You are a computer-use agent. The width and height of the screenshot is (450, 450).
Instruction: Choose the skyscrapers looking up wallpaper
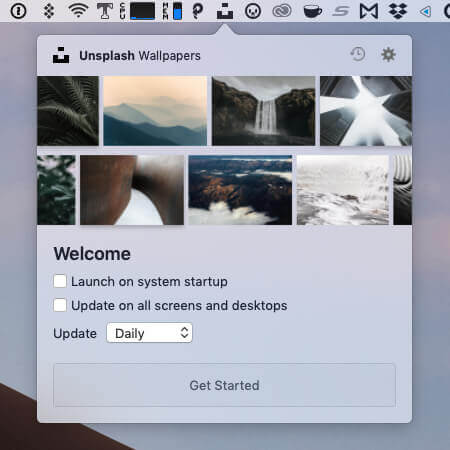click(366, 111)
